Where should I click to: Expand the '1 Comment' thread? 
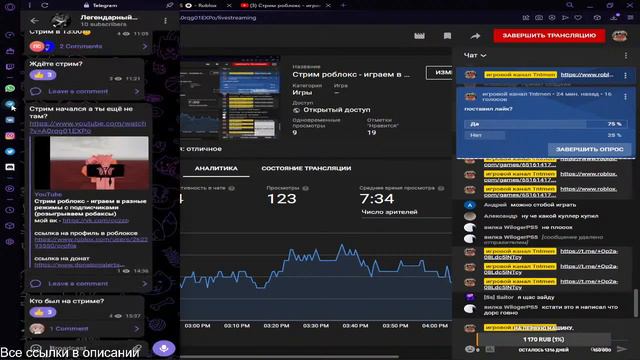tap(85, 329)
